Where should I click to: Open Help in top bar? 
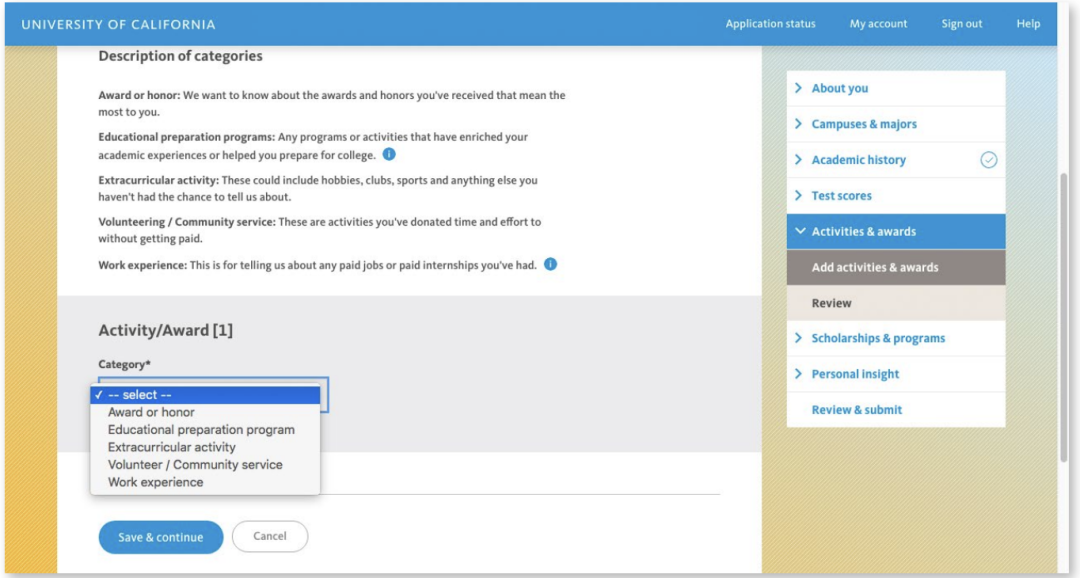pos(1028,23)
